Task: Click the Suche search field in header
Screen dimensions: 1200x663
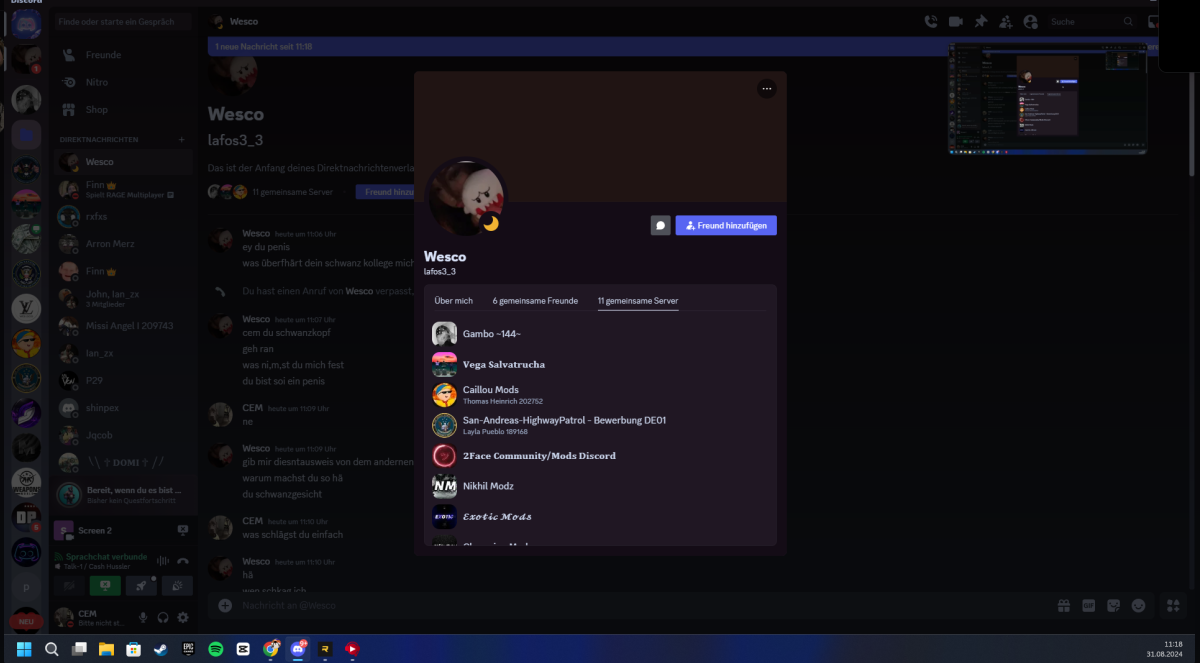Action: point(1091,21)
